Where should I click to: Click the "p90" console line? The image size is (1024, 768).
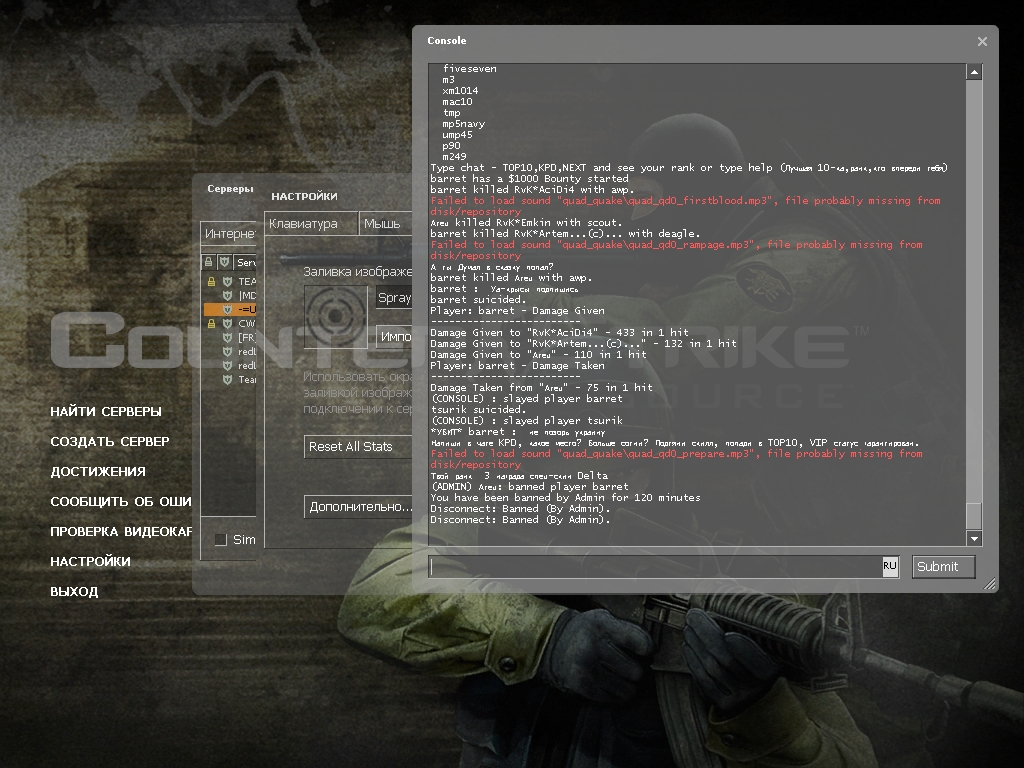(451, 146)
